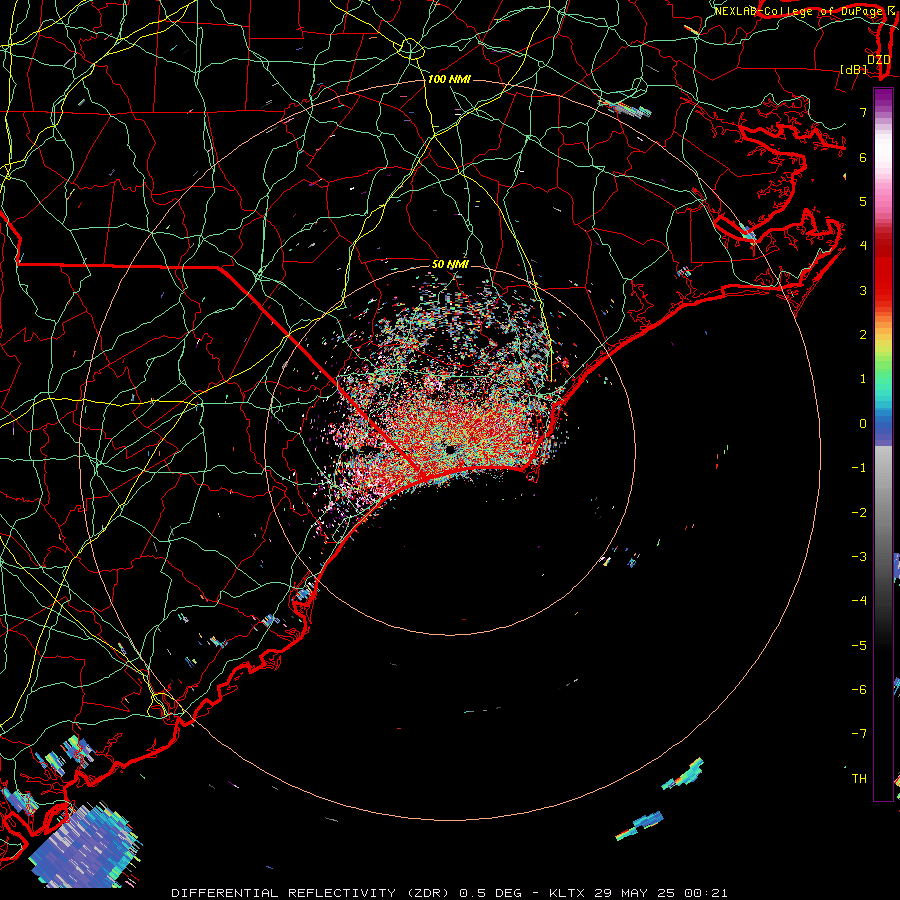This screenshot has width=900, height=900.
Task: Click the "3" value on the color scale
Action: pyautogui.click(x=863, y=290)
